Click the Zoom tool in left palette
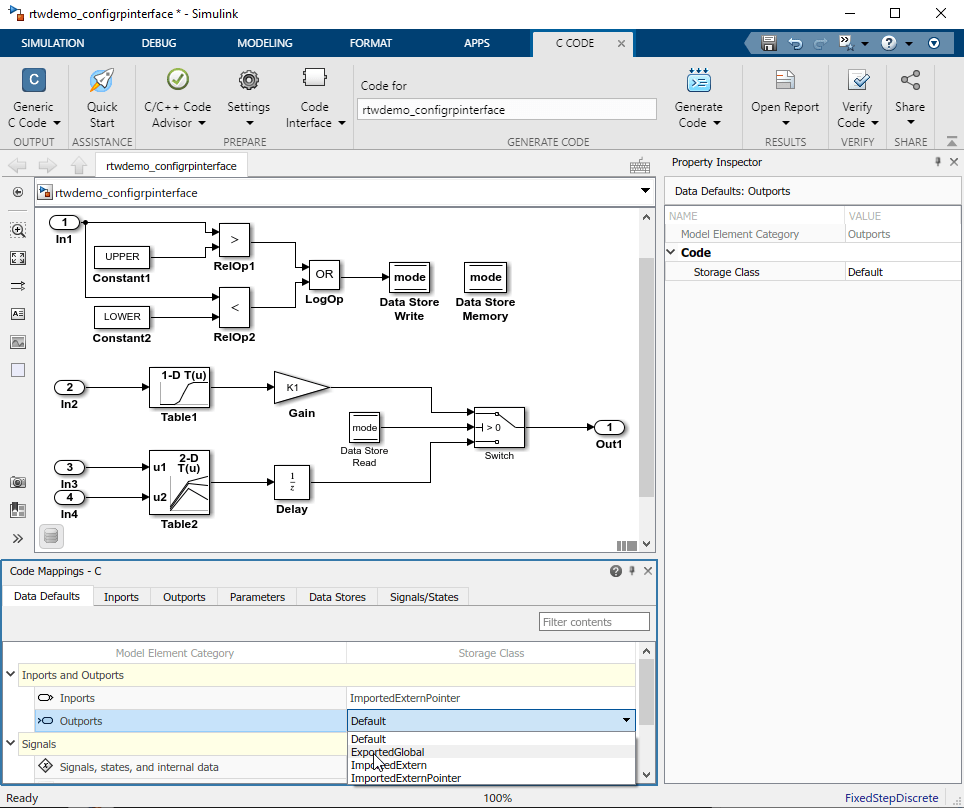The image size is (964, 808). pyautogui.click(x=18, y=230)
